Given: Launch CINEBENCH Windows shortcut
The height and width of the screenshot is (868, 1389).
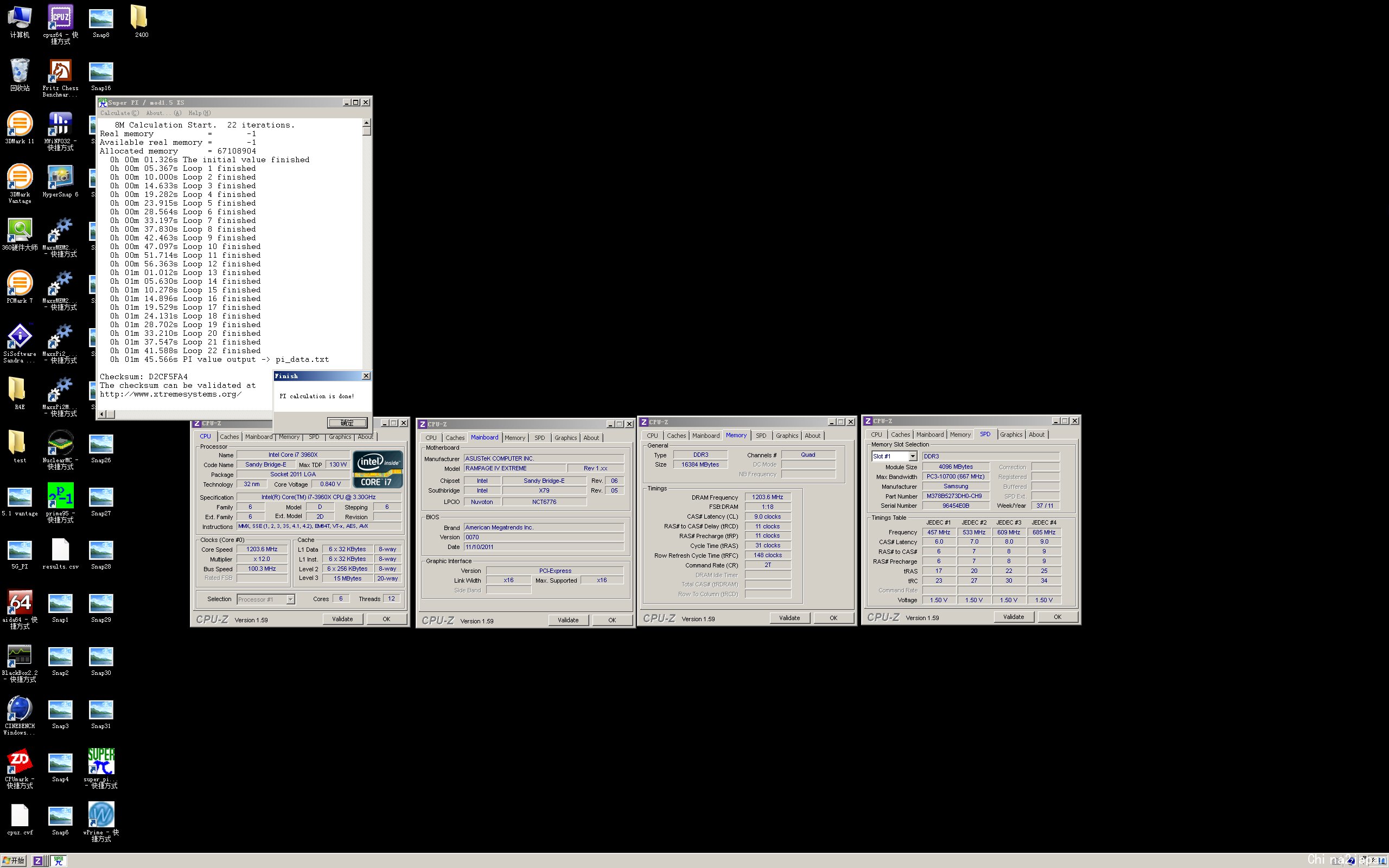Looking at the screenshot, I should (20, 716).
